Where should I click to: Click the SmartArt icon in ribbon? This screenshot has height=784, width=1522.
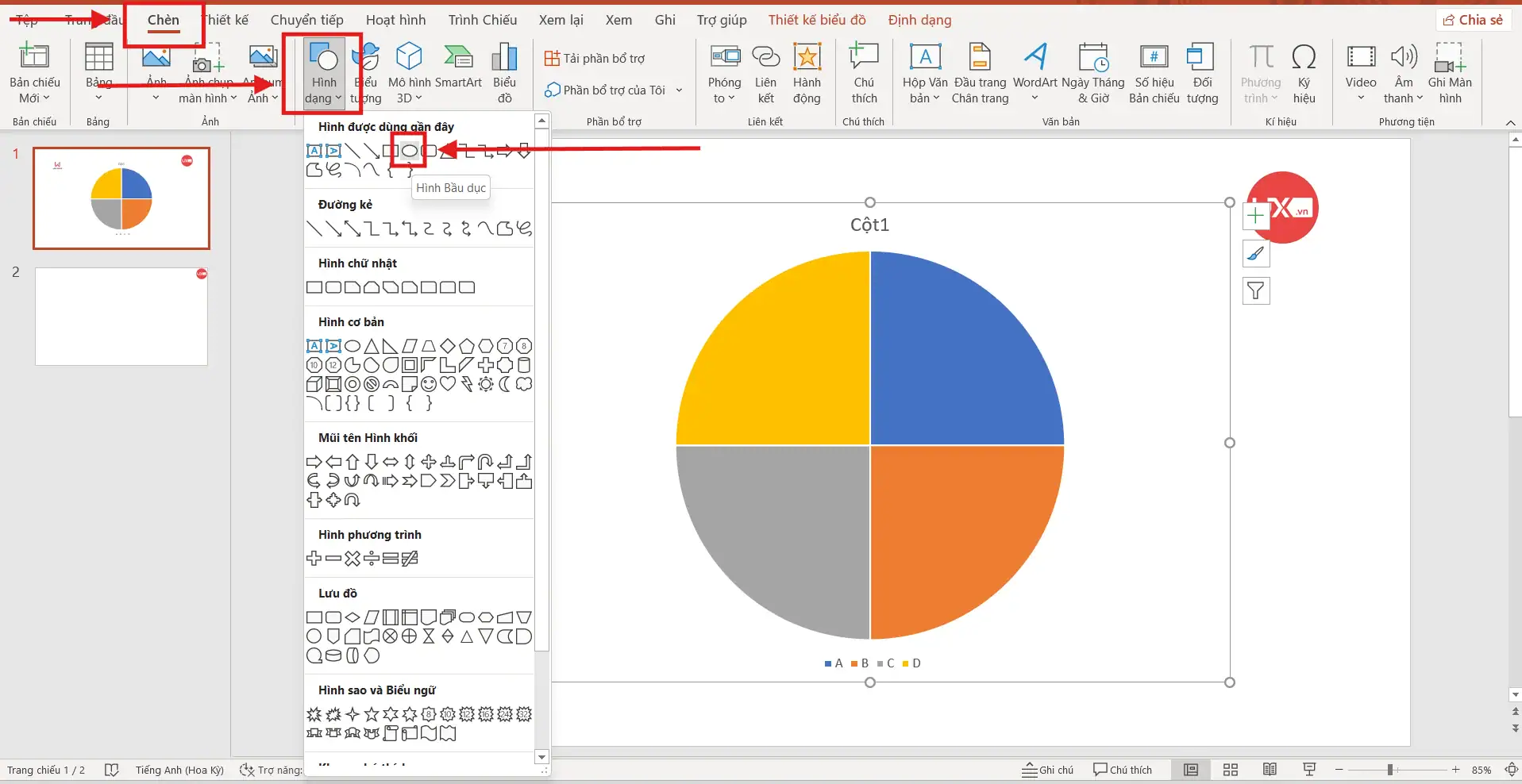click(458, 71)
